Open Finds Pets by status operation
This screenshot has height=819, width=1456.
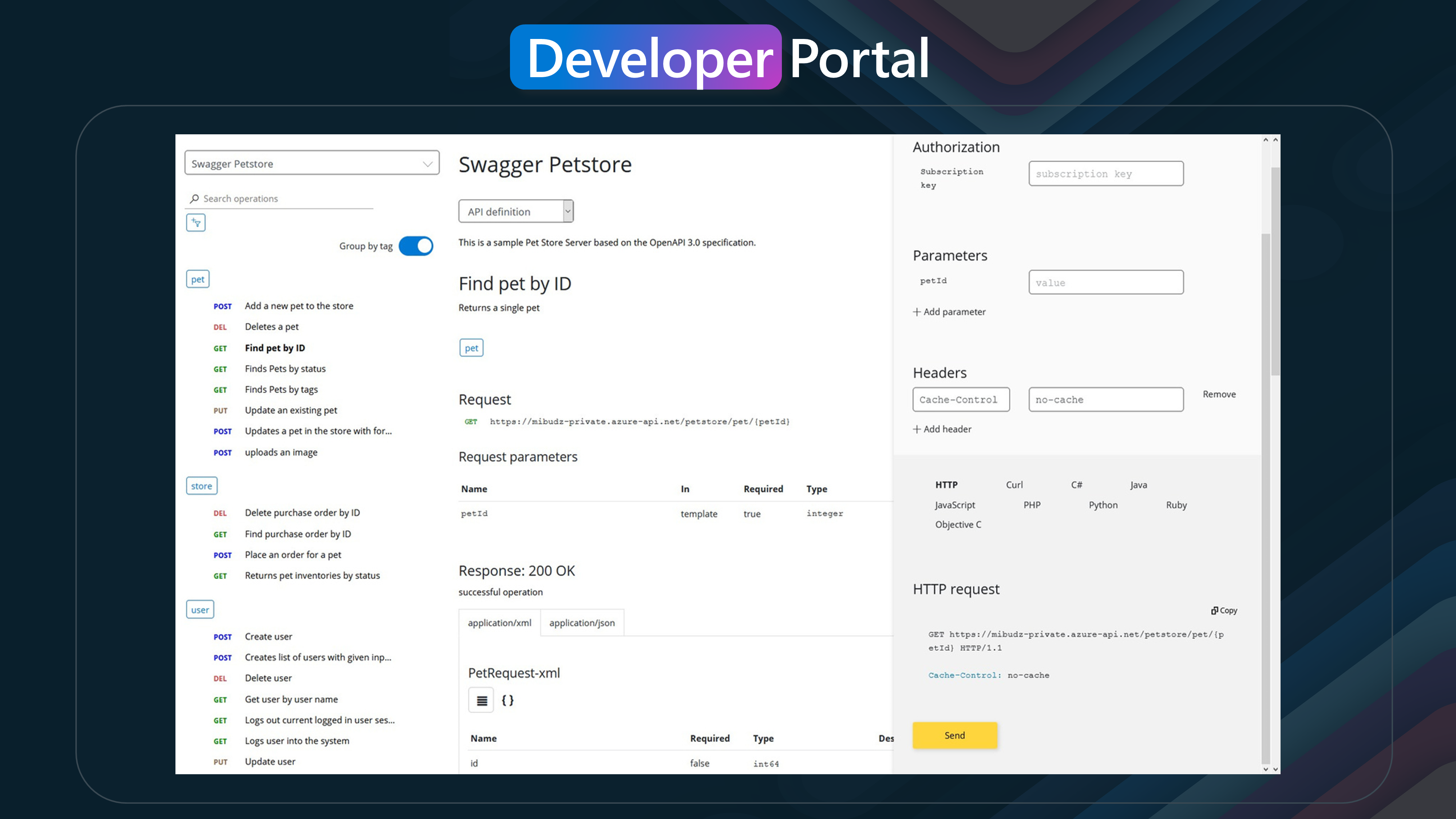tap(285, 369)
